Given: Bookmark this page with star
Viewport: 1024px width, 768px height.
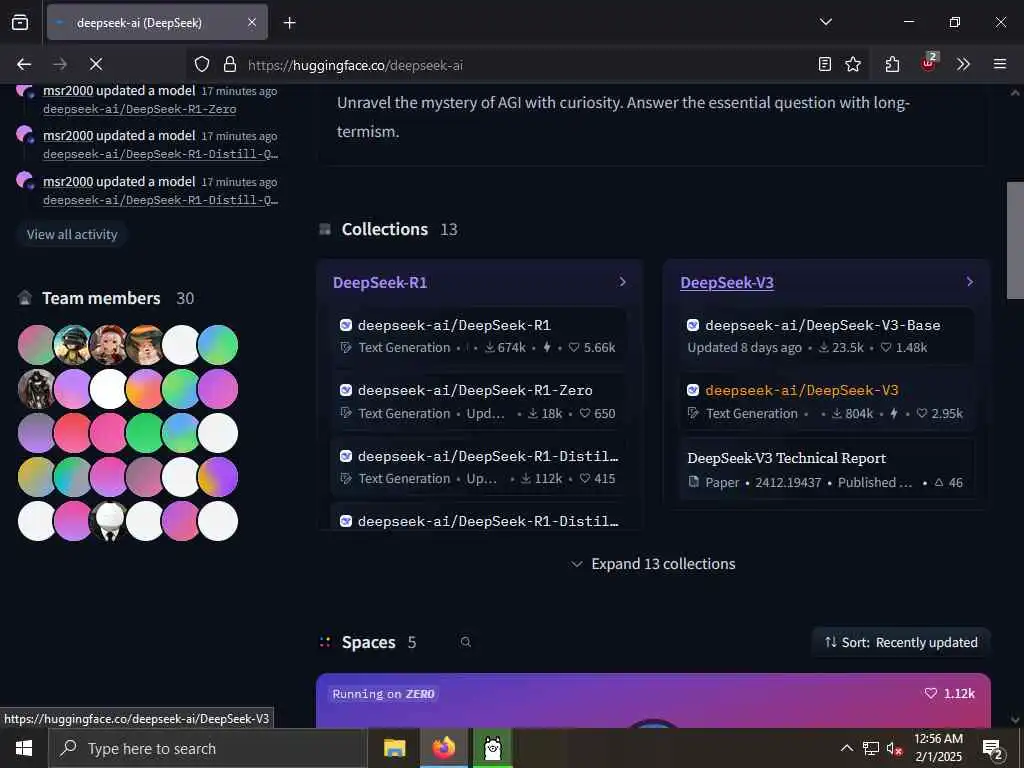Looking at the screenshot, I should [x=853, y=64].
